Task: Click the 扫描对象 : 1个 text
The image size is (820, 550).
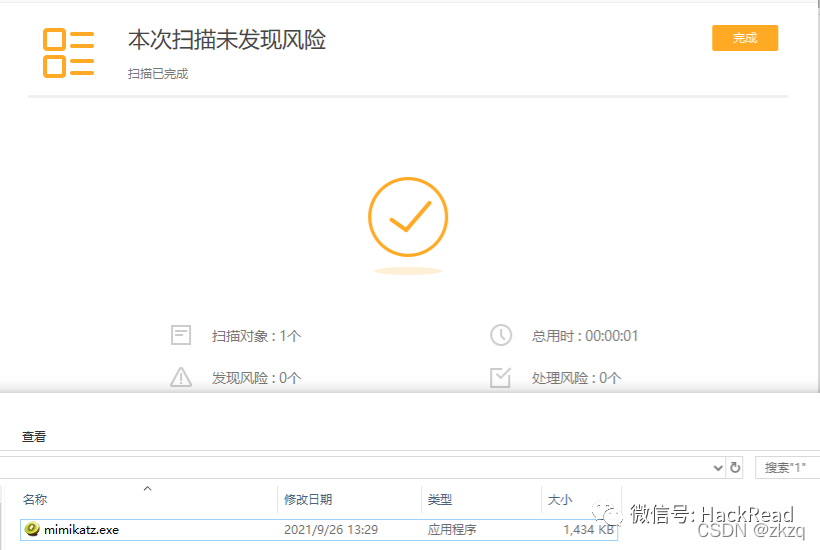Action: (256, 336)
